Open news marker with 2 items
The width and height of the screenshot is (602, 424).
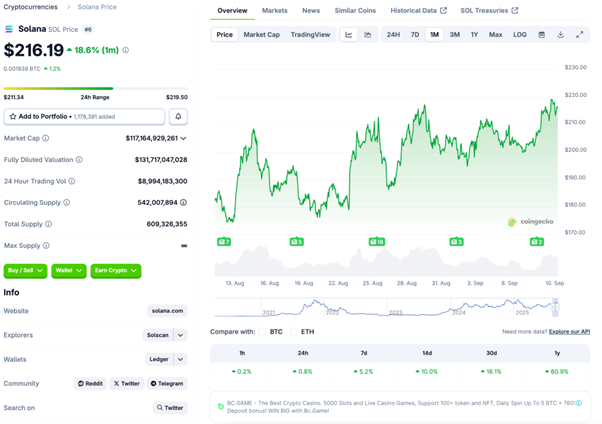pyautogui.click(x=537, y=242)
